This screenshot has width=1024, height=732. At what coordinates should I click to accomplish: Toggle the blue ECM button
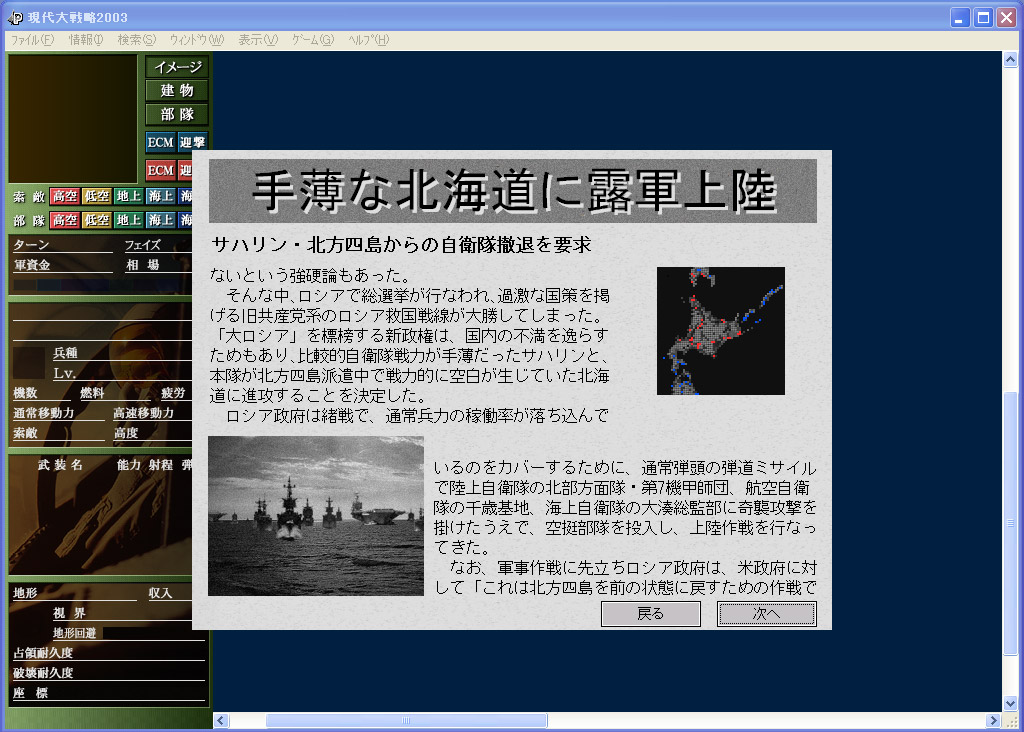tap(161, 142)
